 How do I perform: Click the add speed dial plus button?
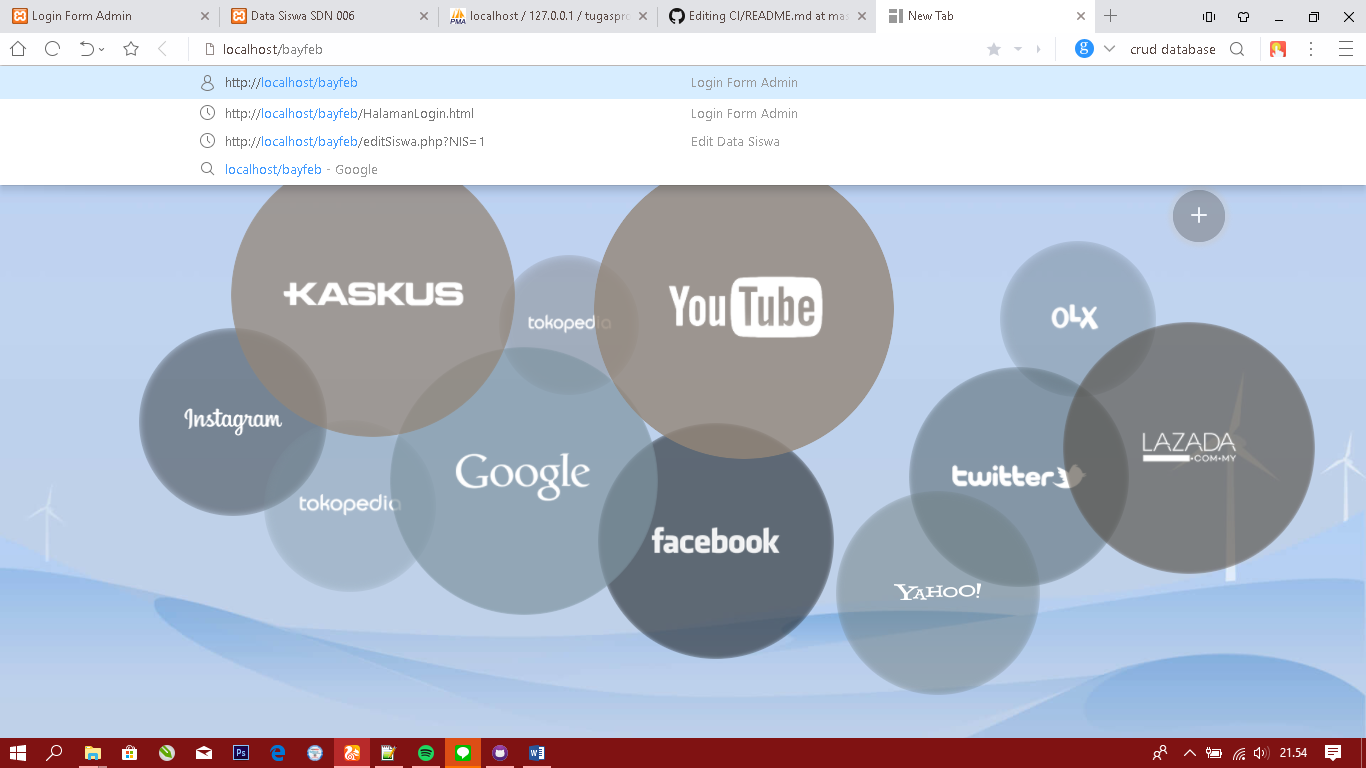[1199, 216]
